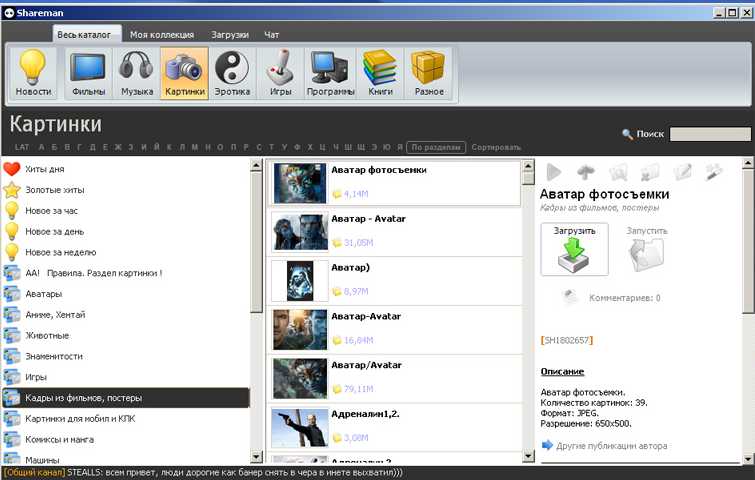Click scroll up arrow of results list
755x480 pixels.
(528, 166)
